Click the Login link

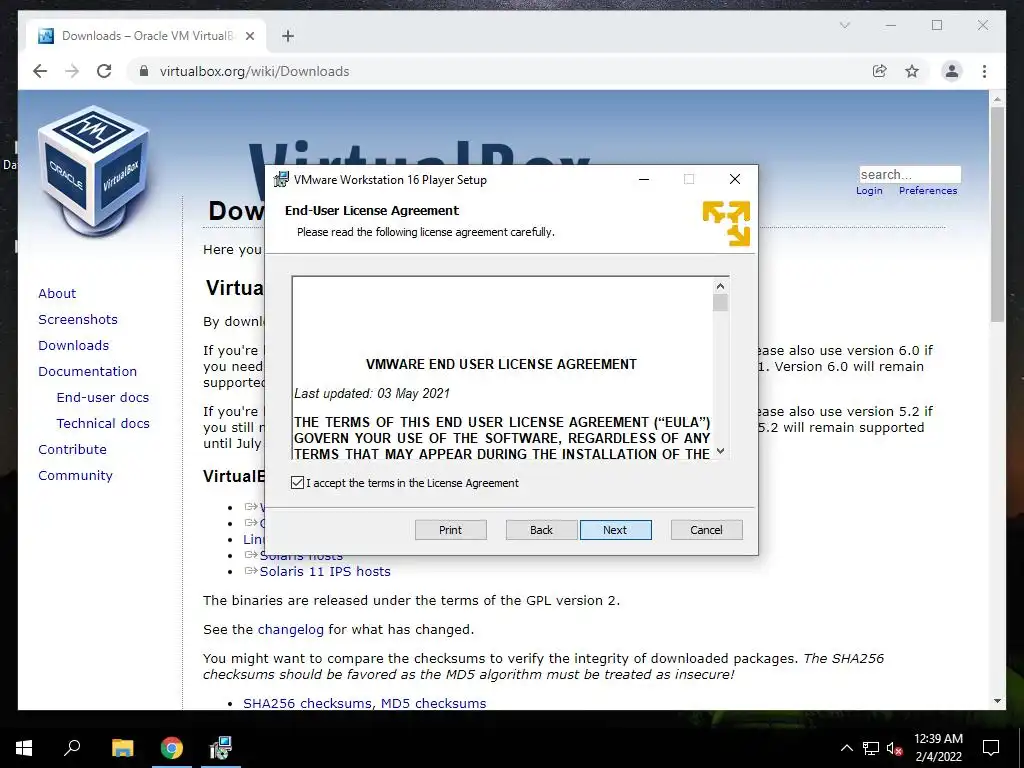point(869,191)
